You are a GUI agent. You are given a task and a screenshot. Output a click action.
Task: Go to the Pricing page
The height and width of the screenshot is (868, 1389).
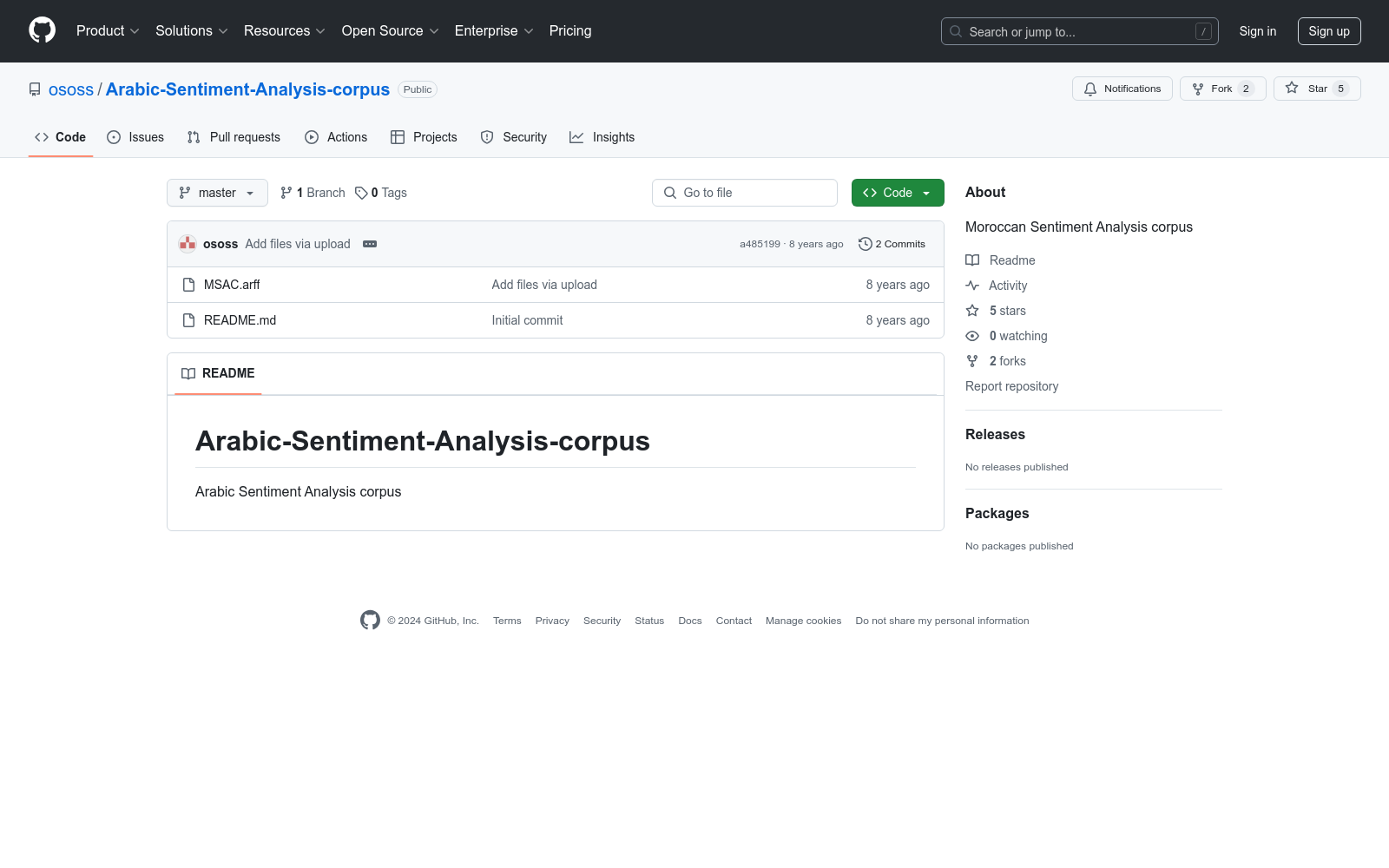coord(570,31)
